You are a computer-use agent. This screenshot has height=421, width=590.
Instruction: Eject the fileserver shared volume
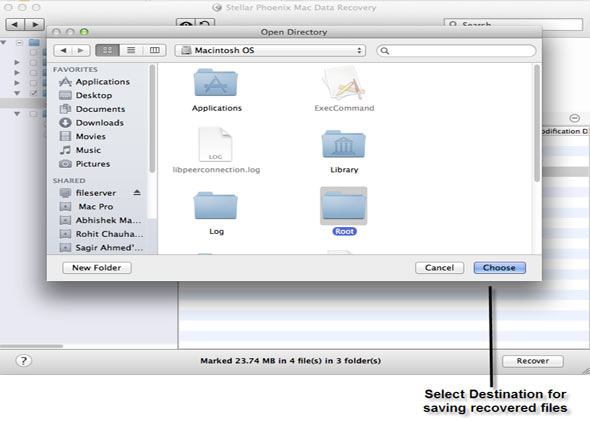pyautogui.click(x=137, y=193)
